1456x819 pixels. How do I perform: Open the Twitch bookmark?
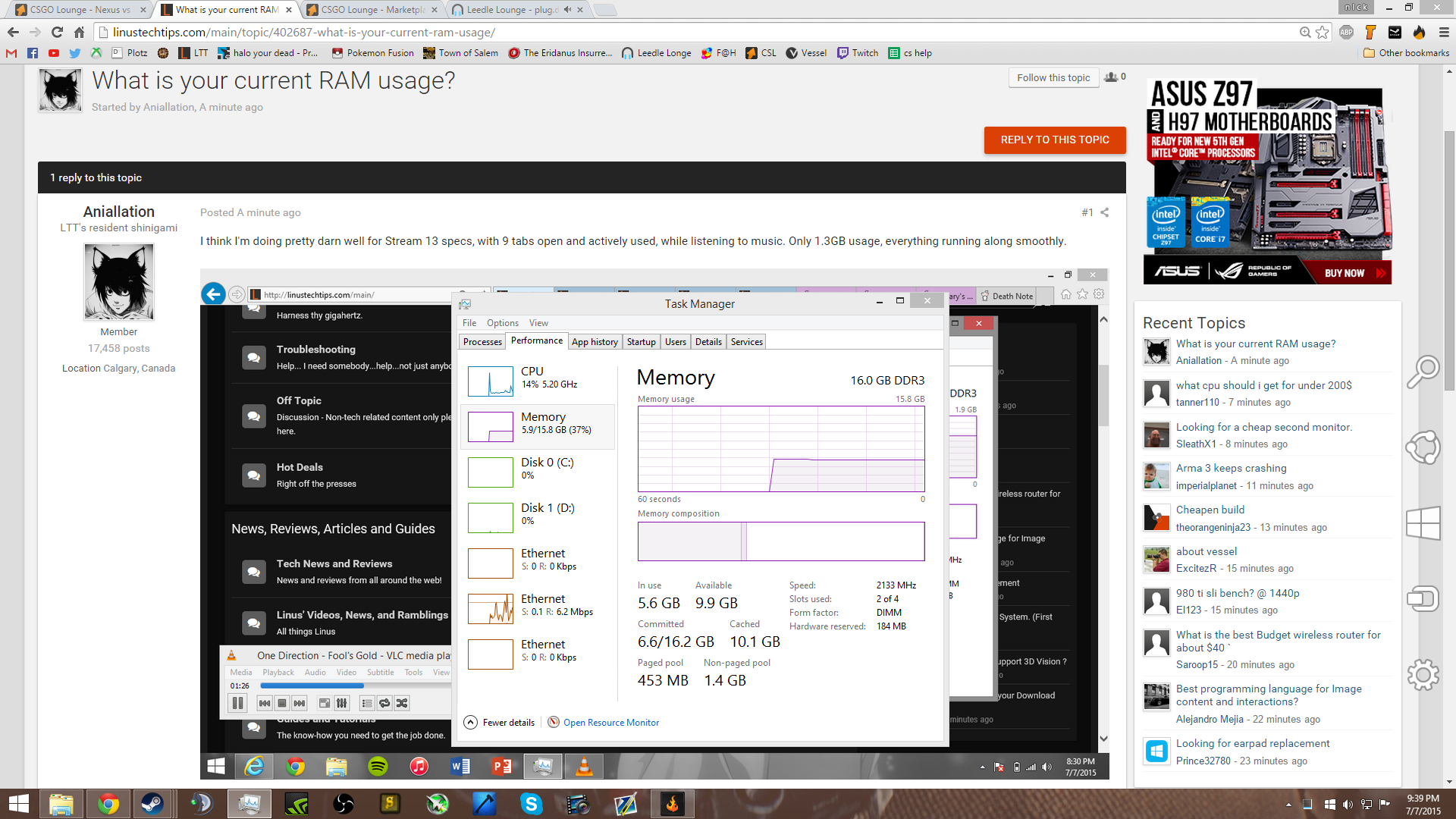coord(858,53)
